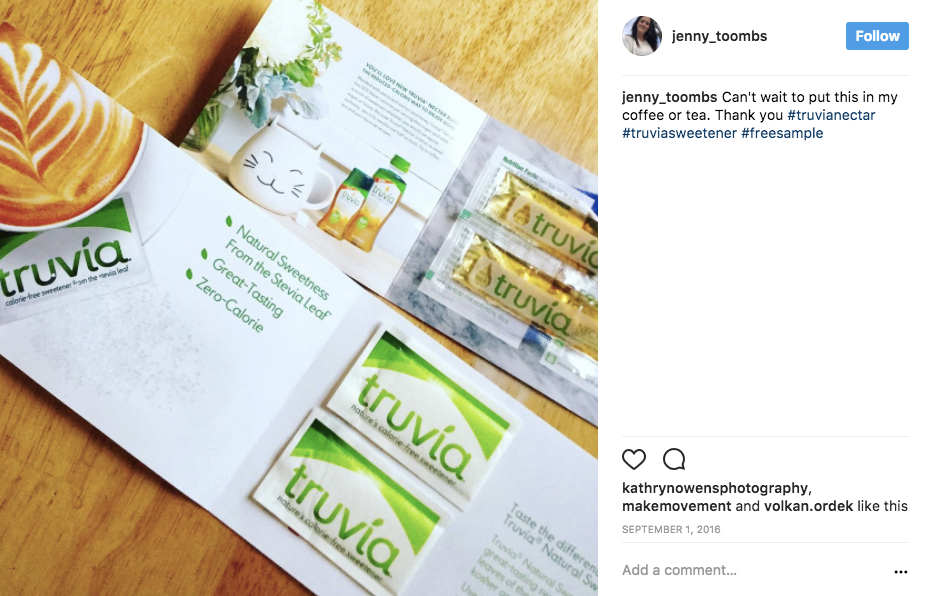Click jenny_toombs name in the caption
Viewport: 929px width, 596px height.
coord(669,97)
